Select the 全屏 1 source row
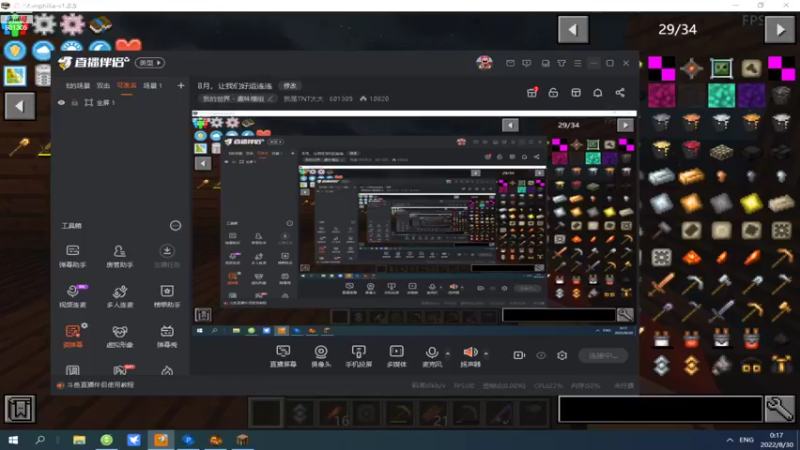The height and width of the screenshot is (450, 800). pos(121,102)
